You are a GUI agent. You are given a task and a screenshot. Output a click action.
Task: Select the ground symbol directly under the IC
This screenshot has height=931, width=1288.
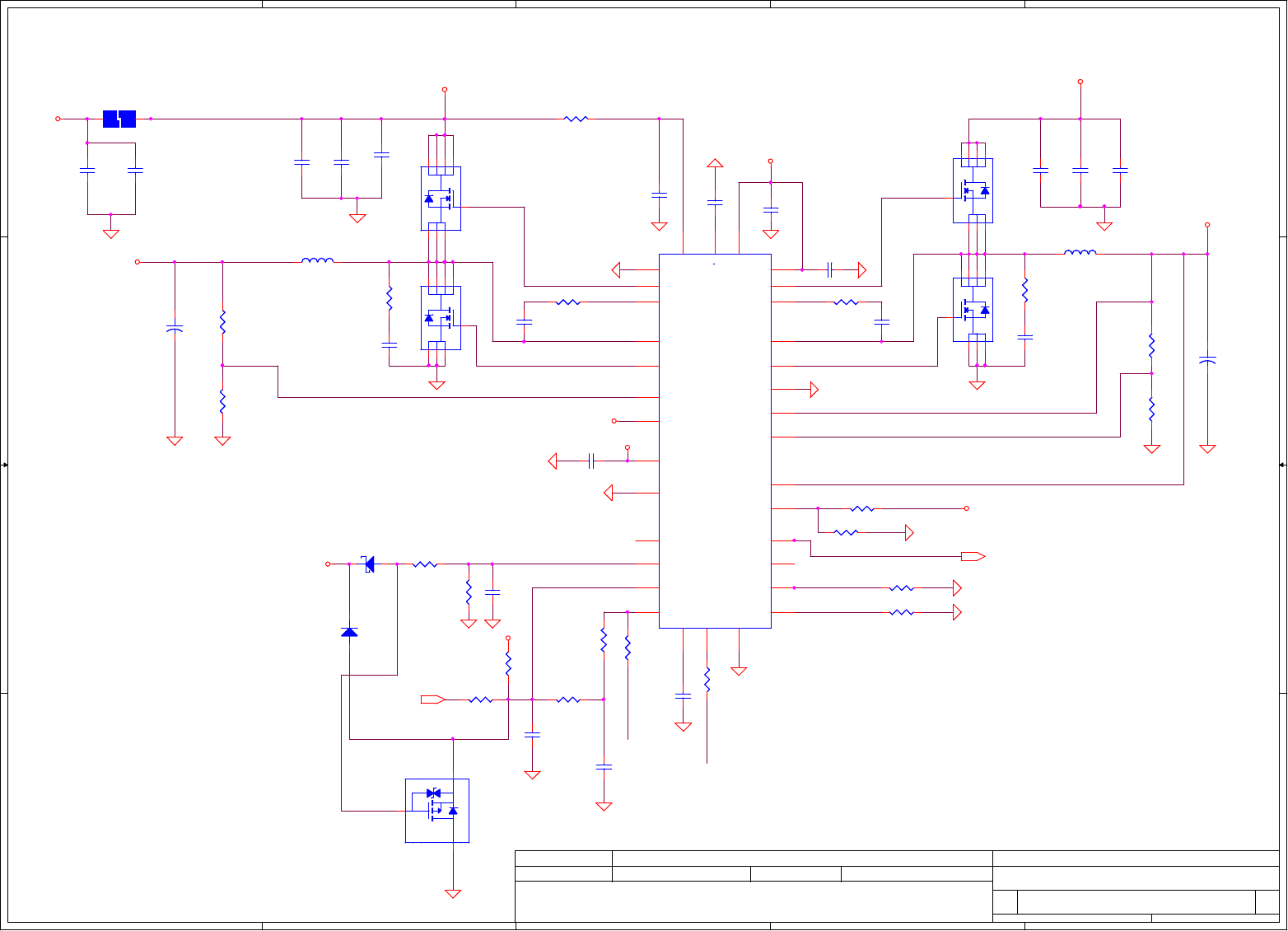739,671
